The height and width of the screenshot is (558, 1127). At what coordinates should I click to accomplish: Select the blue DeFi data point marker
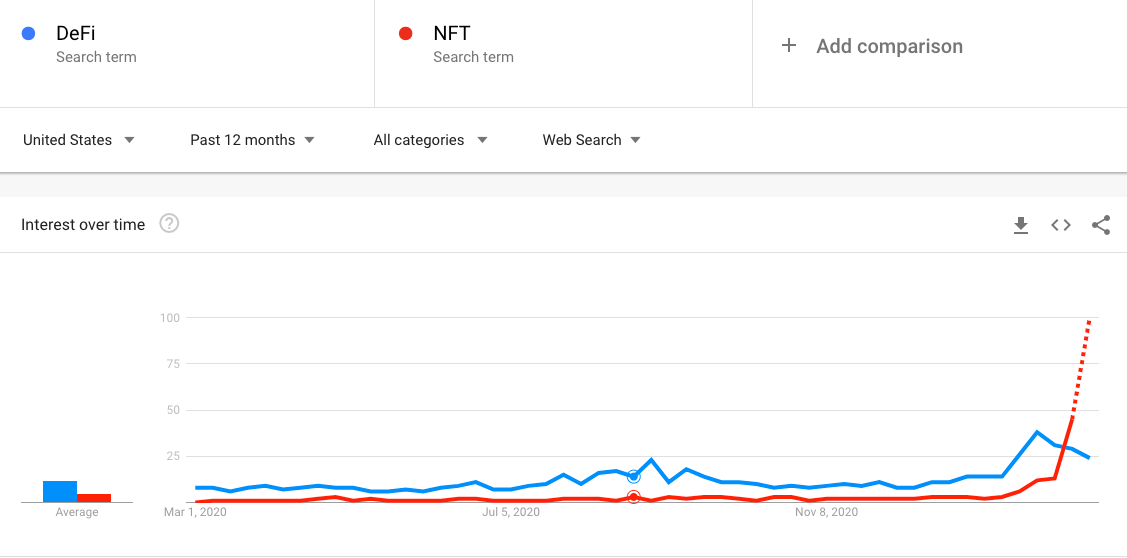pos(633,477)
